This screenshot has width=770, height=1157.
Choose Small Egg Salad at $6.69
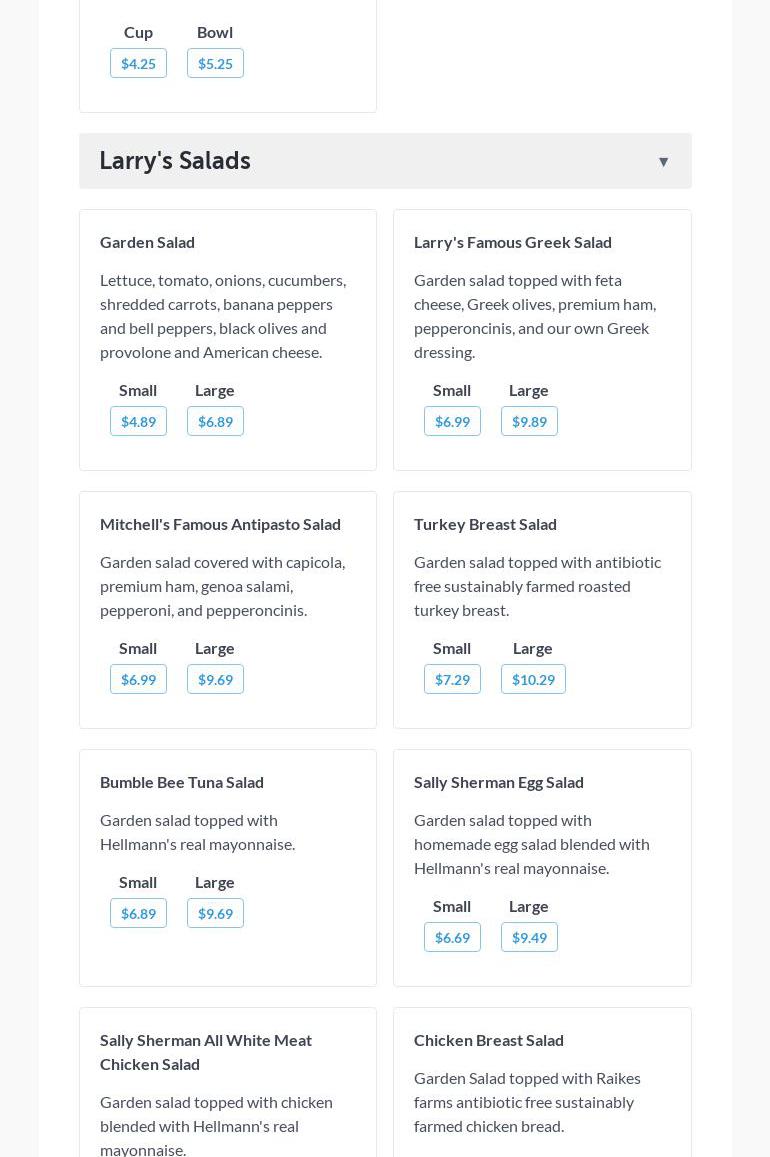click(452, 938)
